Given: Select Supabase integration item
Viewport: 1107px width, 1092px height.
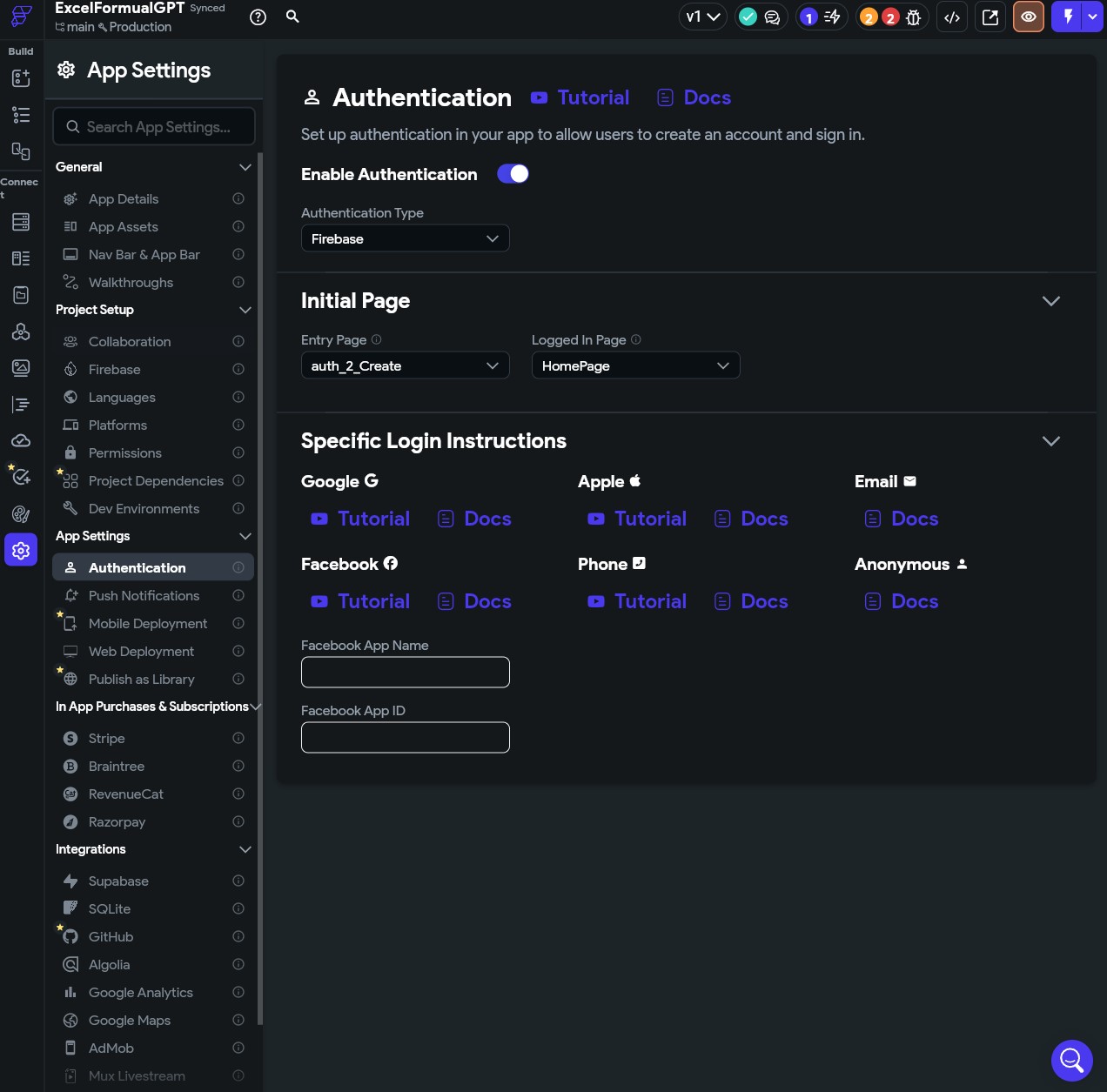Looking at the screenshot, I should [153, 881].
